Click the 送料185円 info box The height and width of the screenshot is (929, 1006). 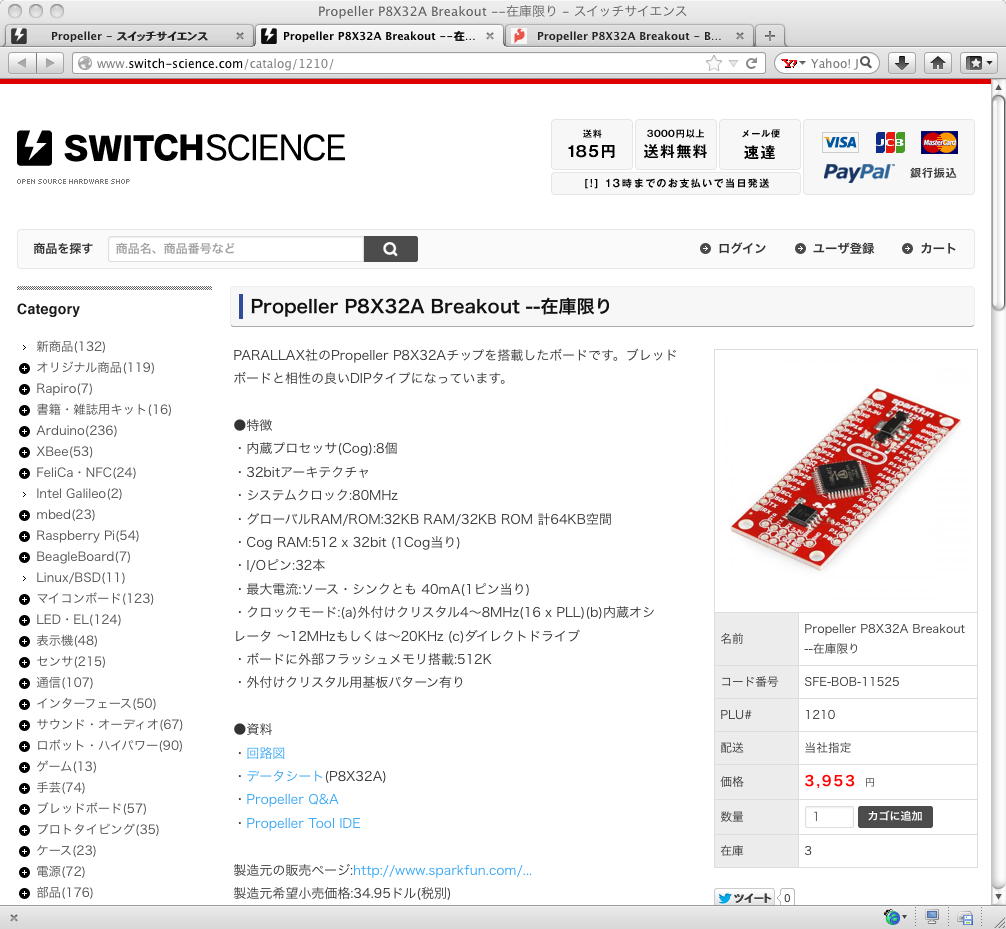click(x=592, y=144)
